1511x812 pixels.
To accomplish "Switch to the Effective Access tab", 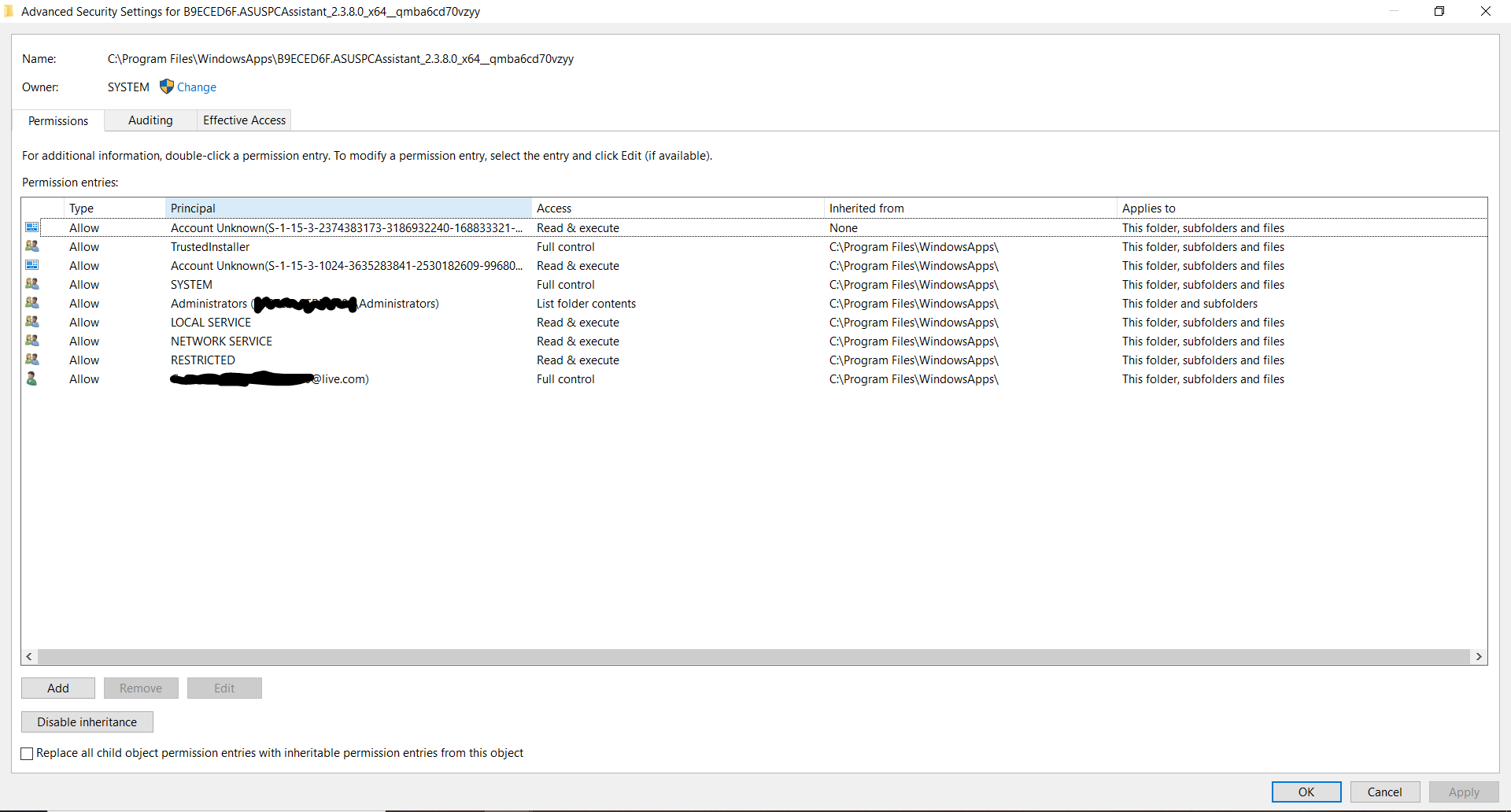I will [x=243, y=120].
